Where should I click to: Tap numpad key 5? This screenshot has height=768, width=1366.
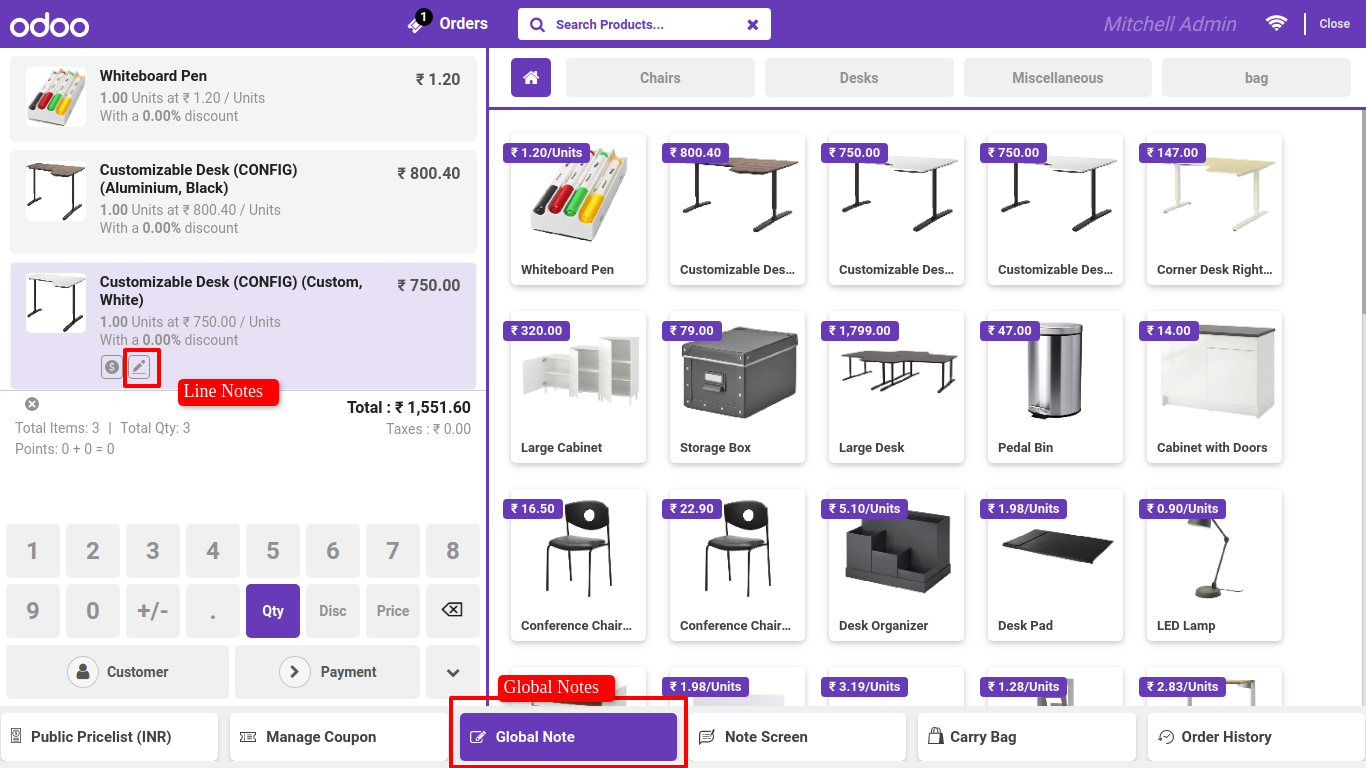pos(273,551)
